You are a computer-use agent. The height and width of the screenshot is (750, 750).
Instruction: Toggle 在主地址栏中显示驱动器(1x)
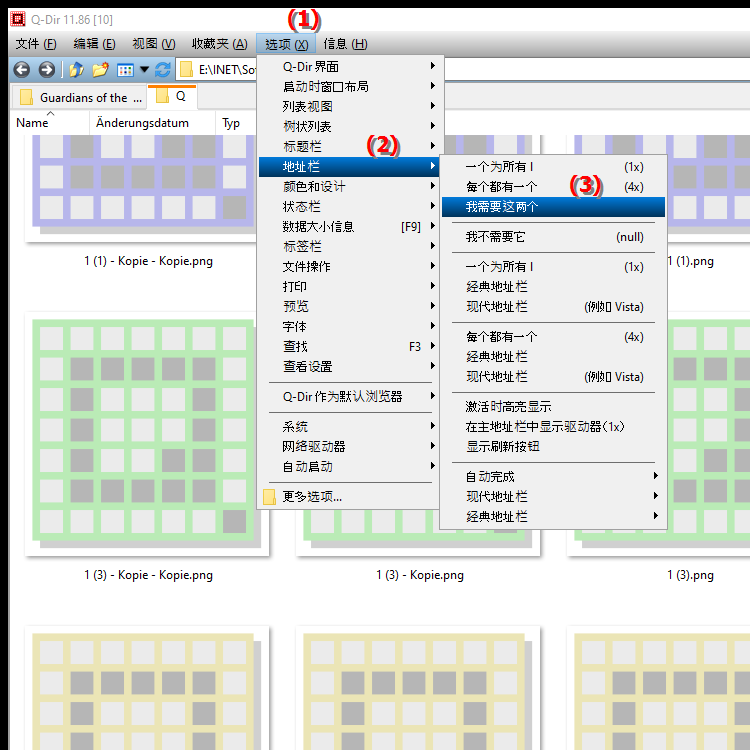click(553, 427)
